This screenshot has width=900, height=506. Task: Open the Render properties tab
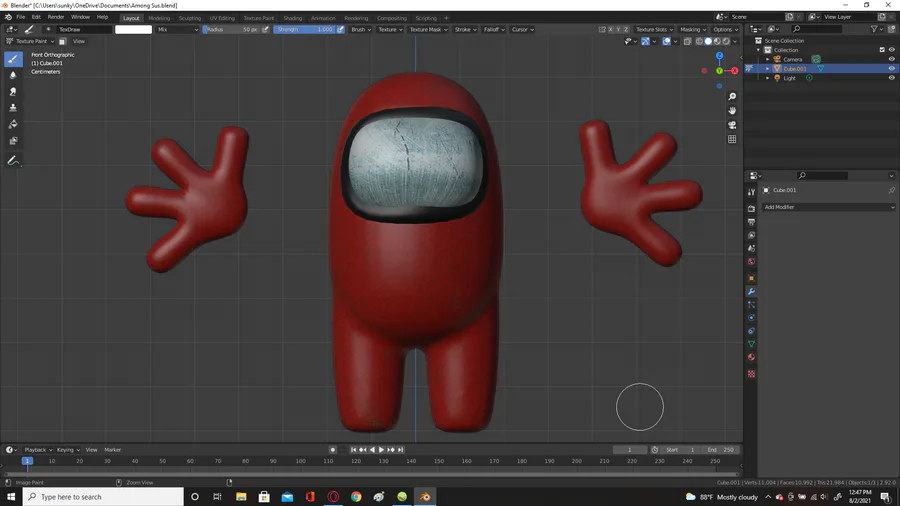(751, 209)
